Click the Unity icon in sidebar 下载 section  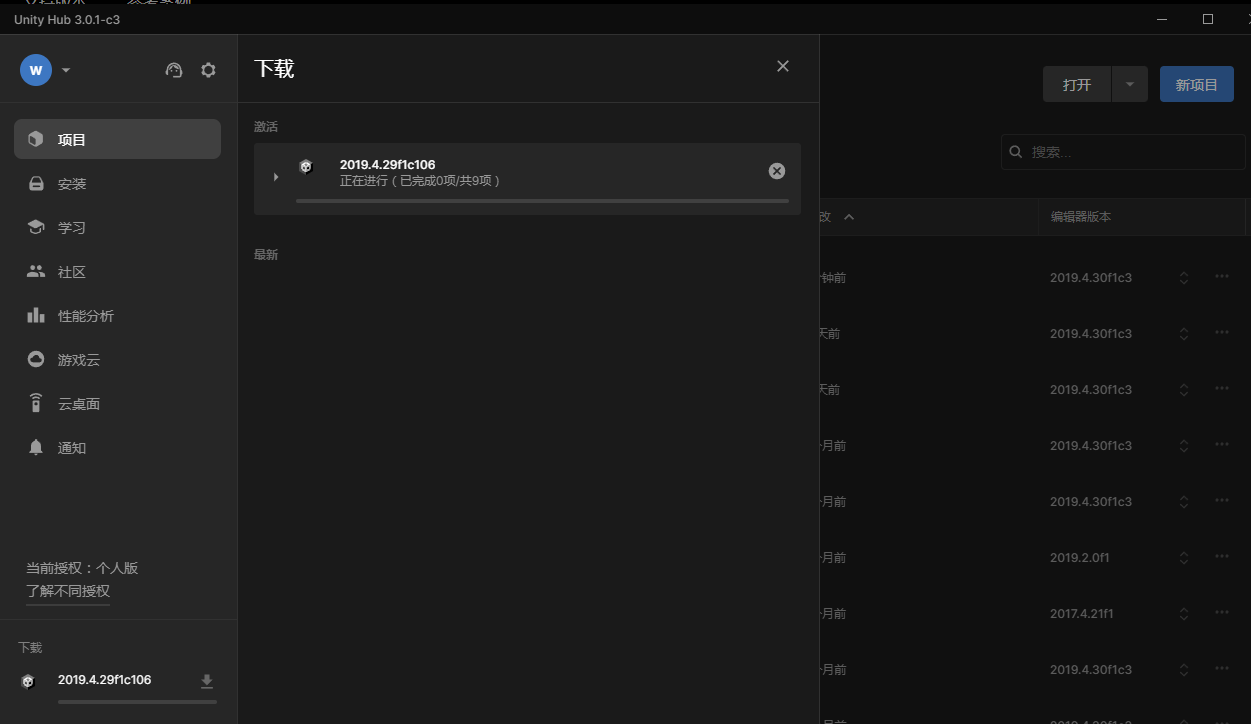28,682
